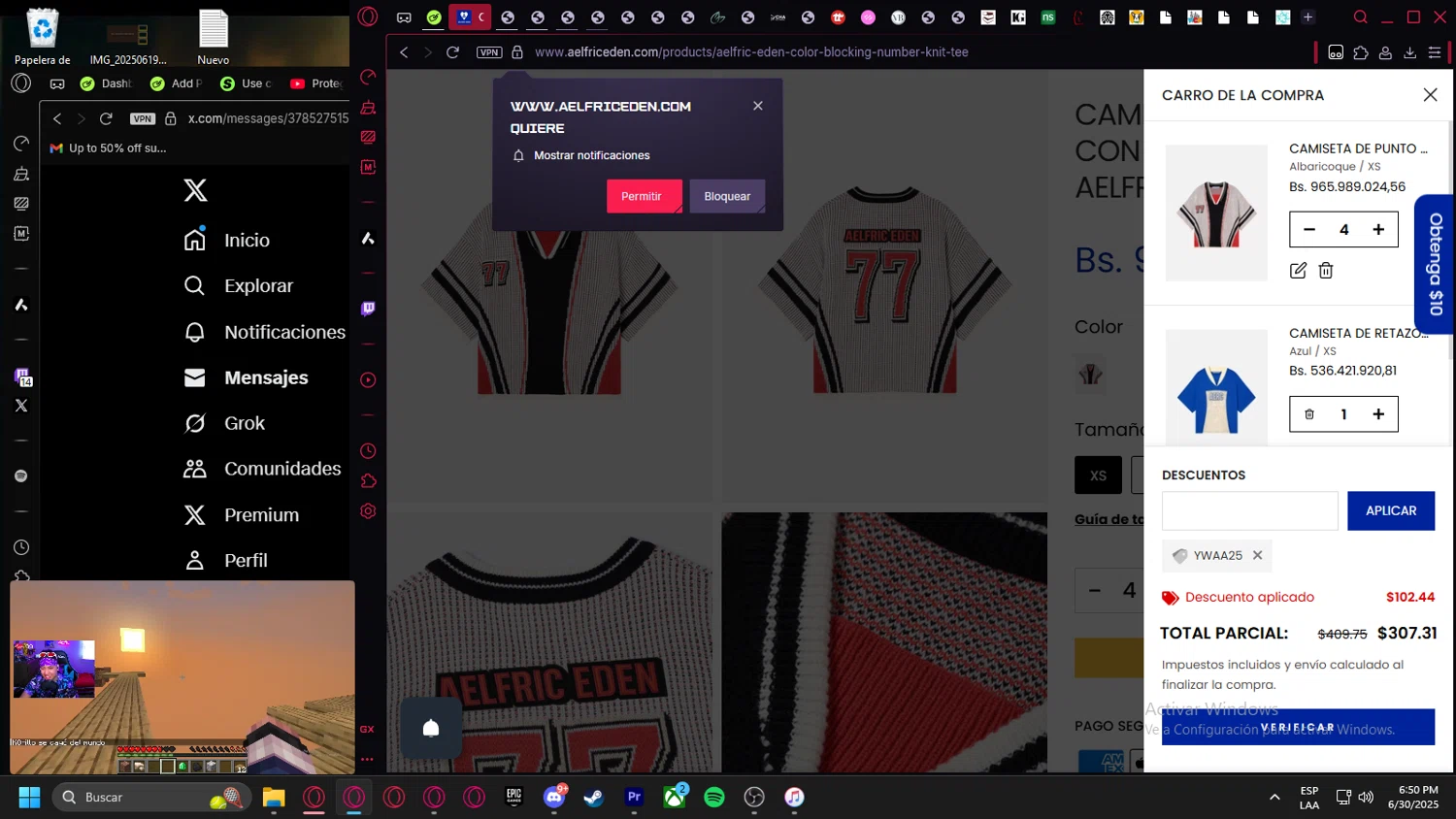Click the APLICAR discount button
Image resolution: width=1456 pixels, height=819 pixels.
(1391, 510)
